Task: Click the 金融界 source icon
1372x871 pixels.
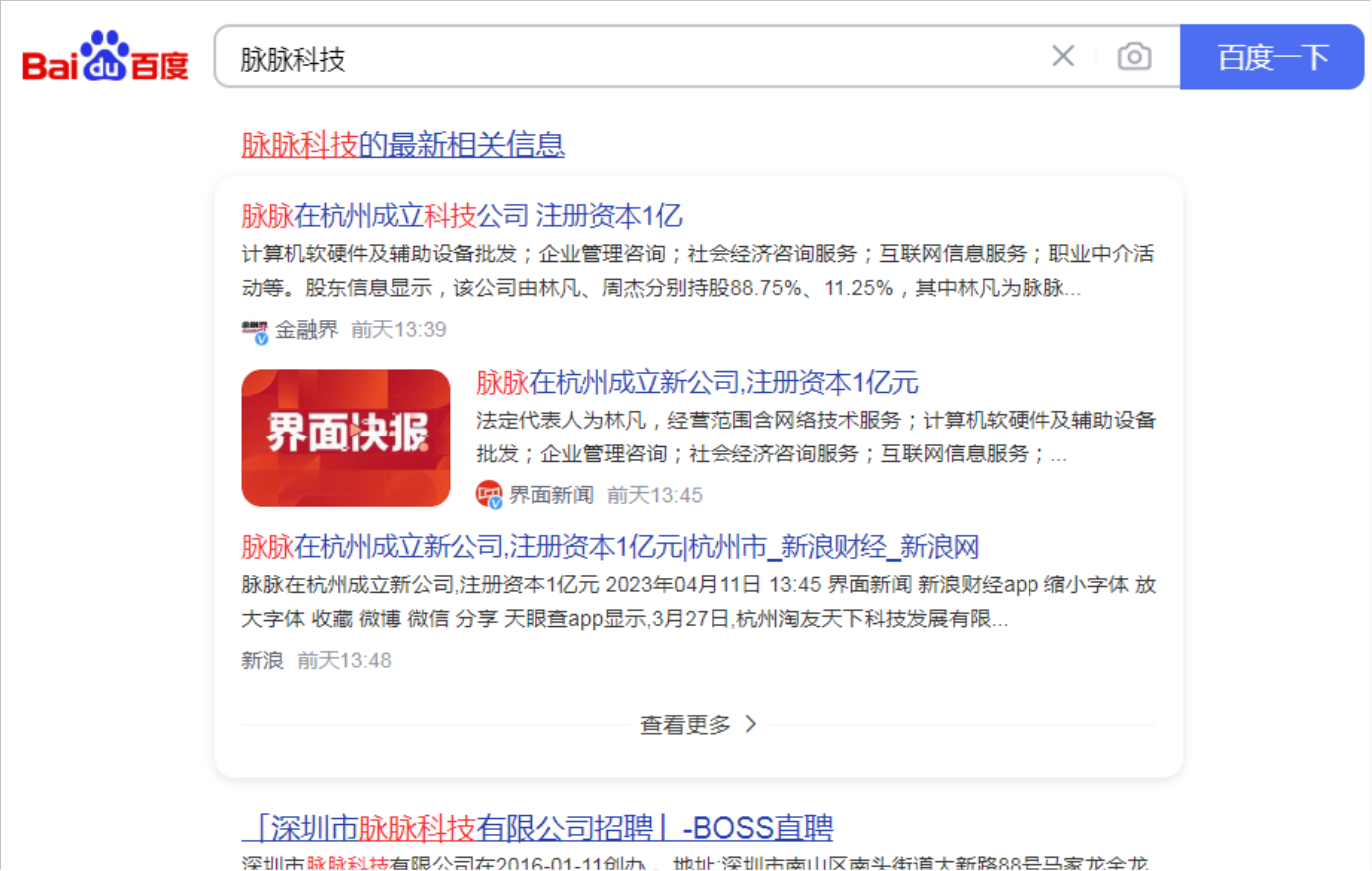Action: 255,330
